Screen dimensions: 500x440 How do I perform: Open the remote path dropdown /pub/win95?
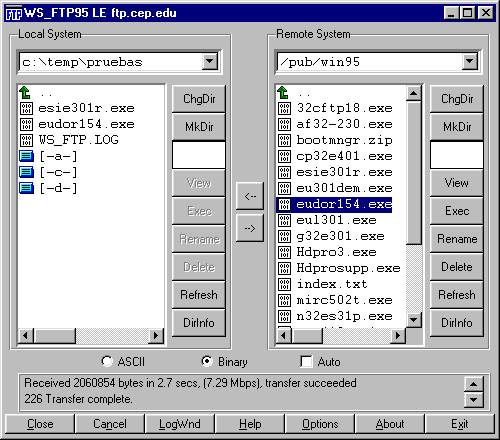pyautogui.click(x=470, y=62)
